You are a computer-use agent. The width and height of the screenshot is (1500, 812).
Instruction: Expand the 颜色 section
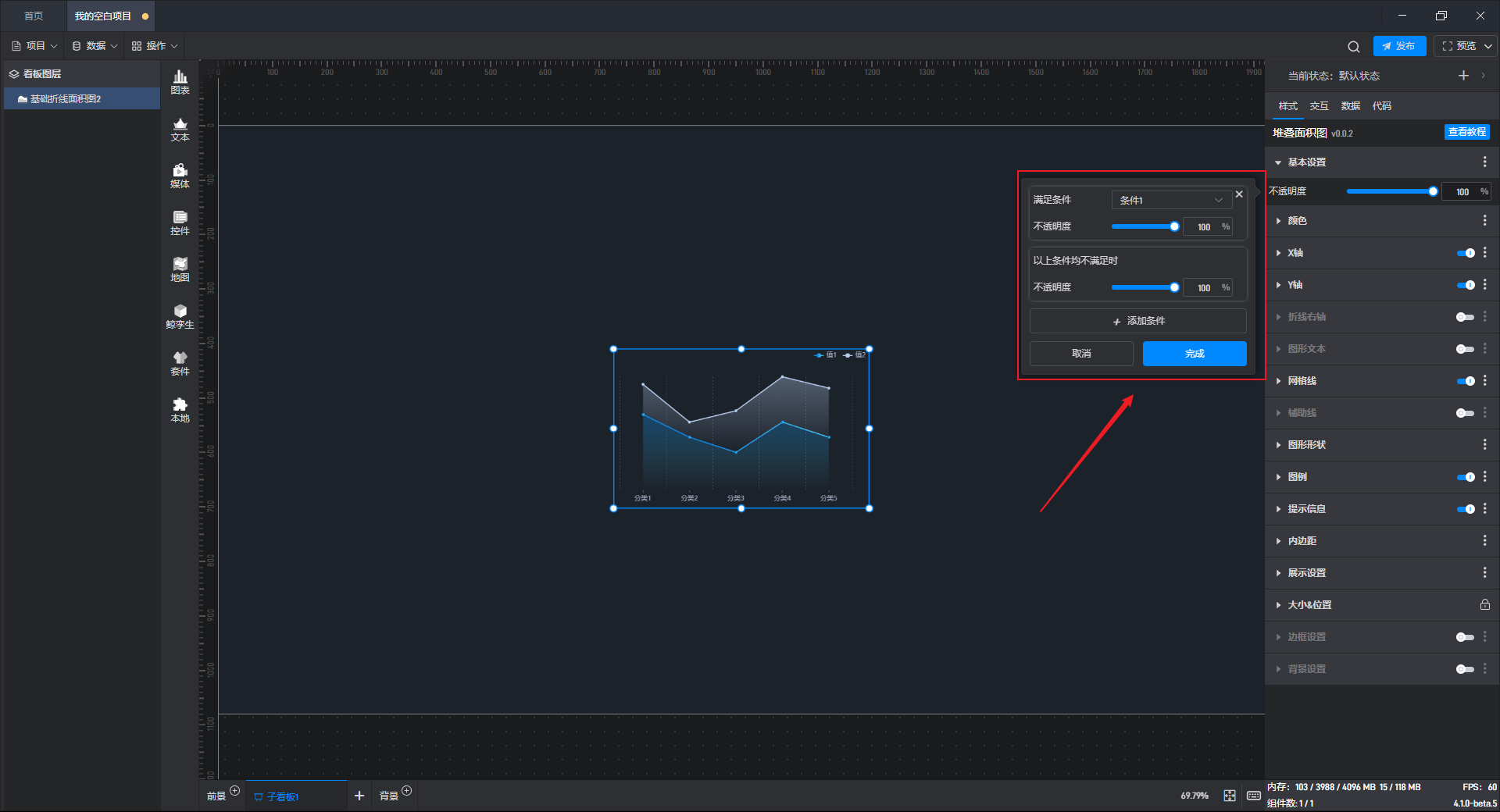click(1278, 221)
